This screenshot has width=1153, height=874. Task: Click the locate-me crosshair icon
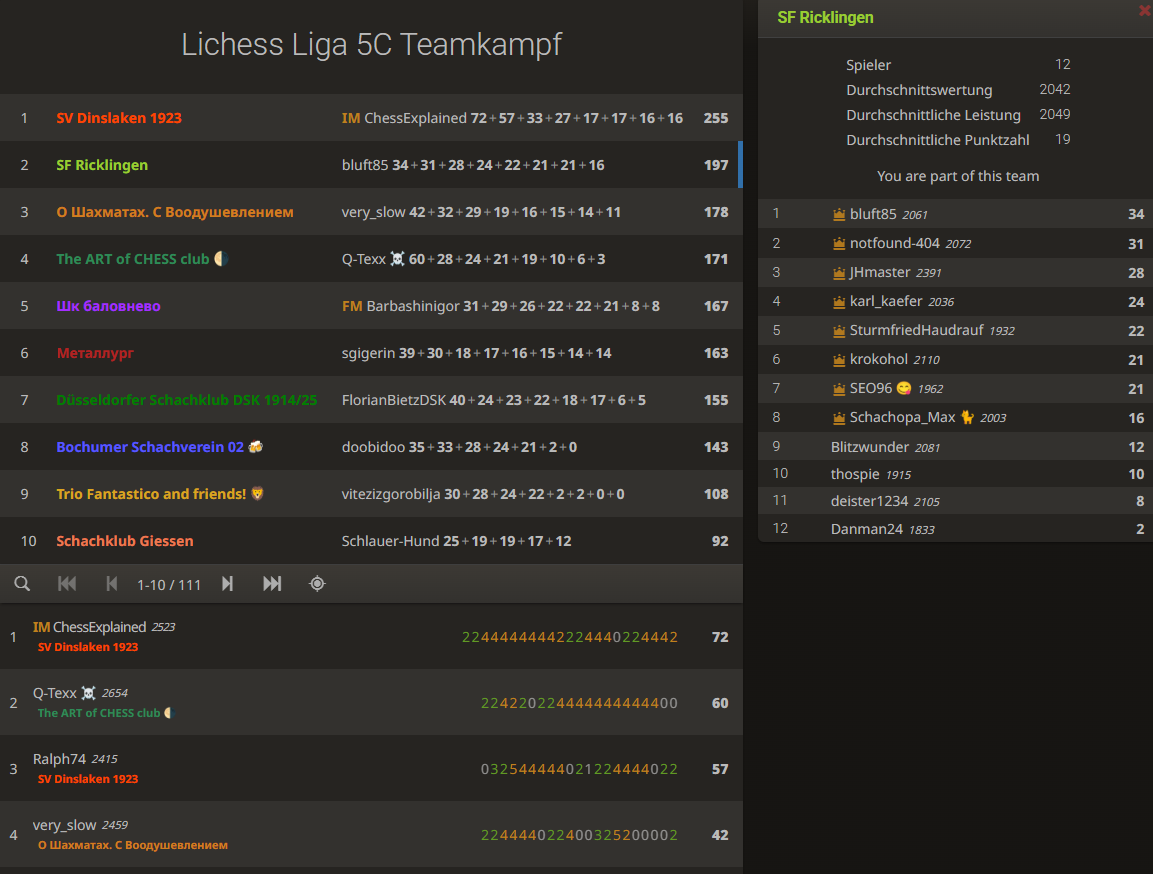(317, 584)
